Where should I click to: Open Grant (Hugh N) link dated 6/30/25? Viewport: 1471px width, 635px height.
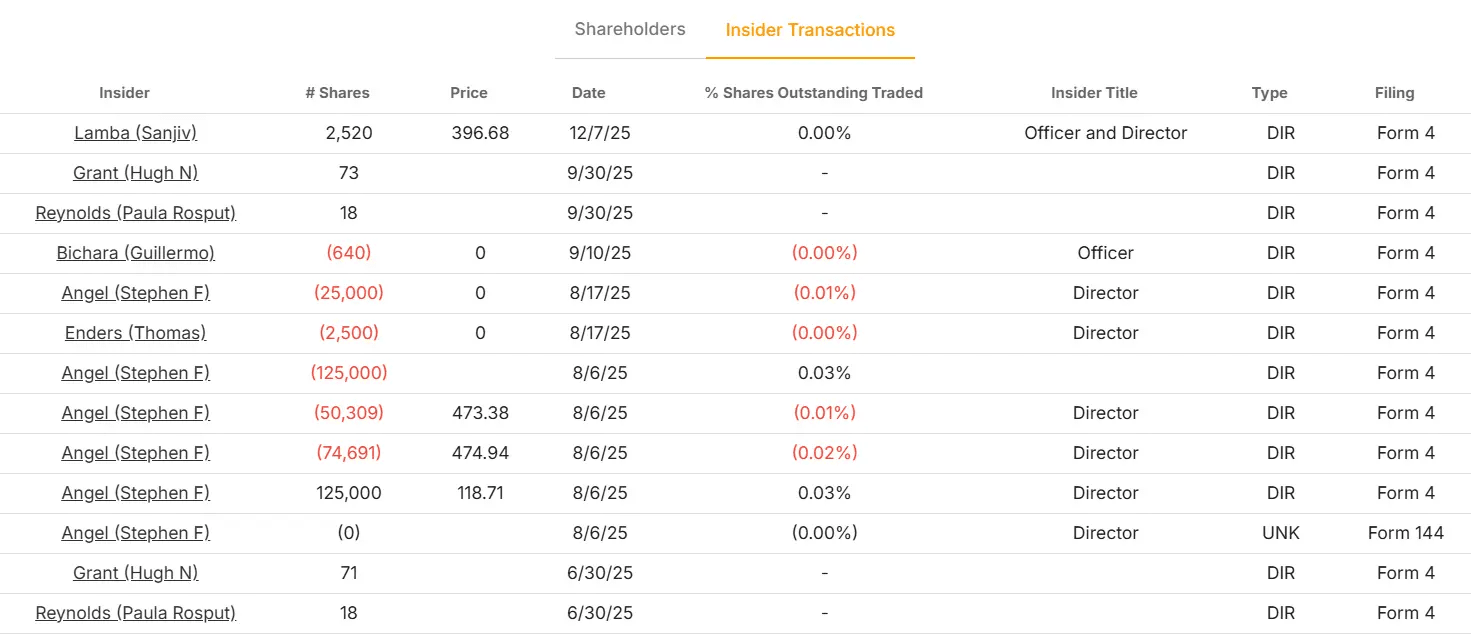pyautogui.click(x=135, y=573)
